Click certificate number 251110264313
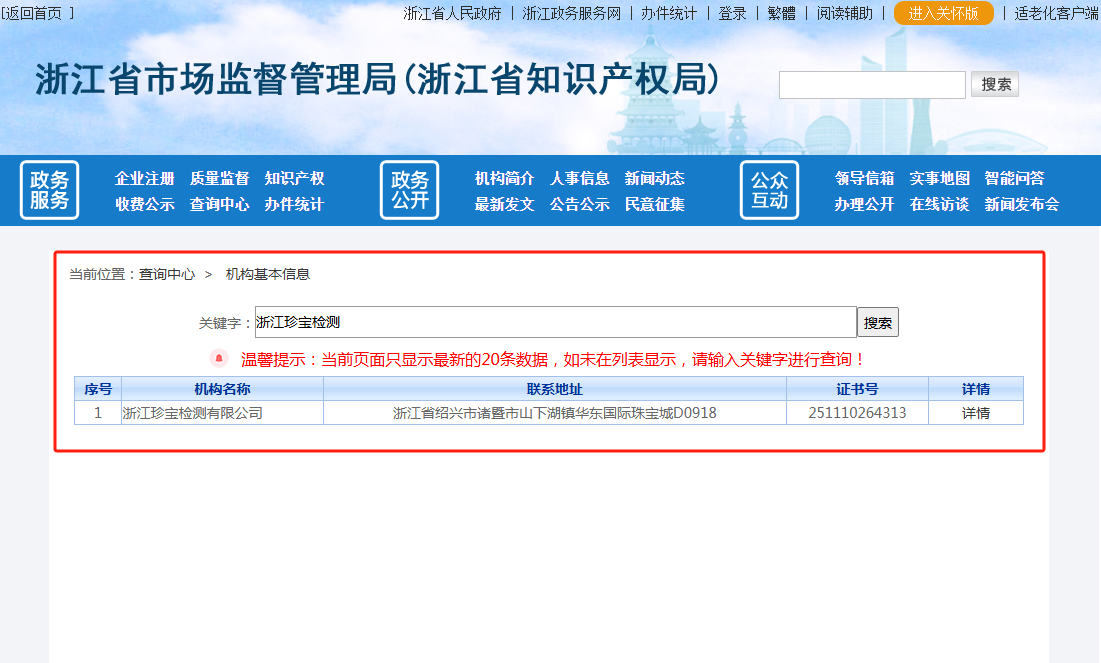Viewport: 1101px width, 663px height. 857,413
